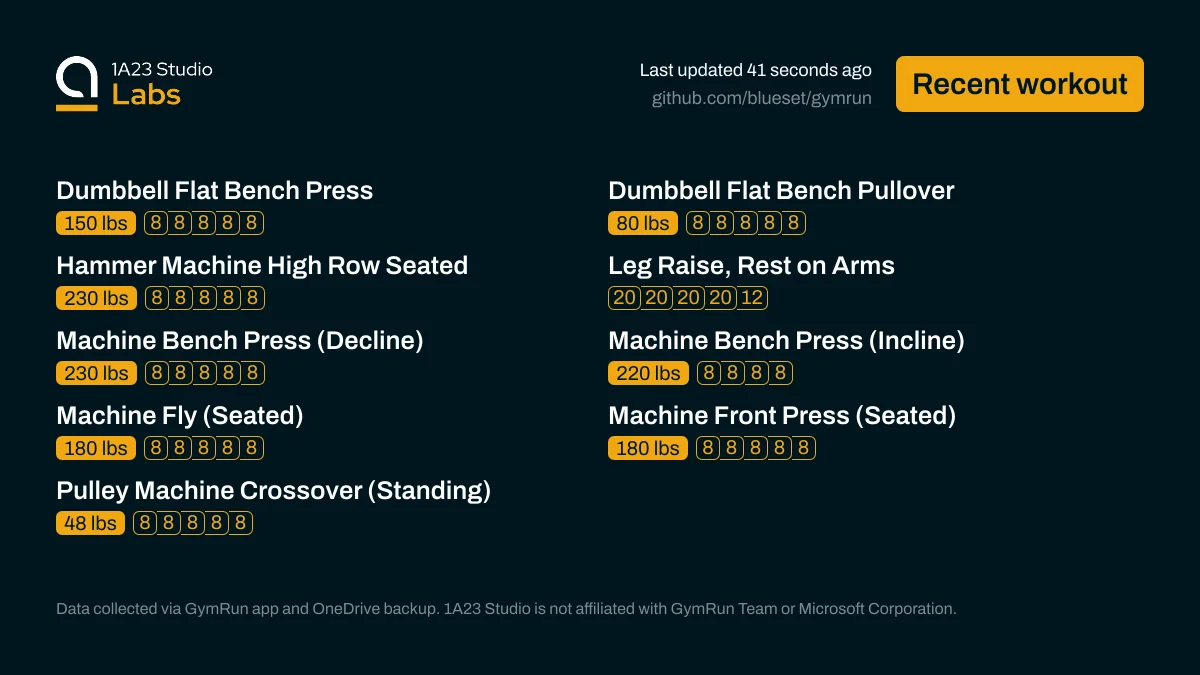Click the 1A23 Studio Labs logo icon
This screenshot has width=1200, height=675.
[77, 83]
